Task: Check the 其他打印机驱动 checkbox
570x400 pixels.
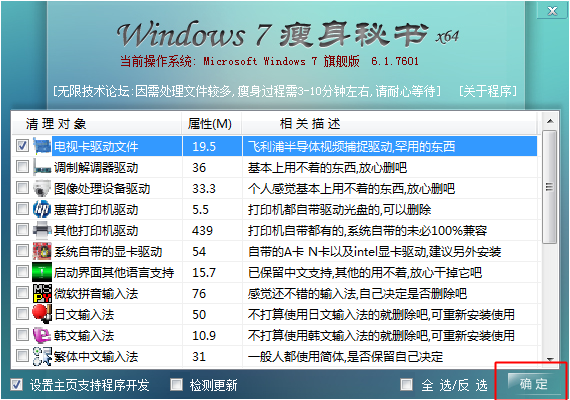Action: pyautogui.click(x=22, y=230)
